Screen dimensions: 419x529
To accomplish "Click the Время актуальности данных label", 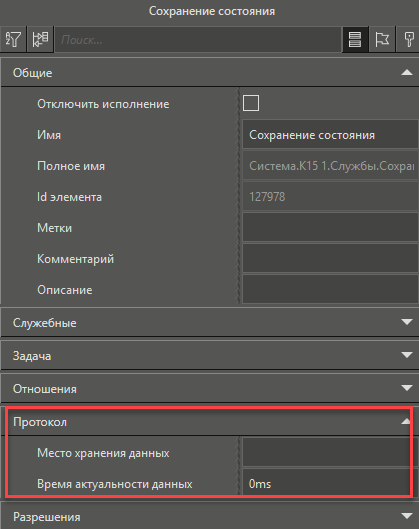I will pos(115,484).
